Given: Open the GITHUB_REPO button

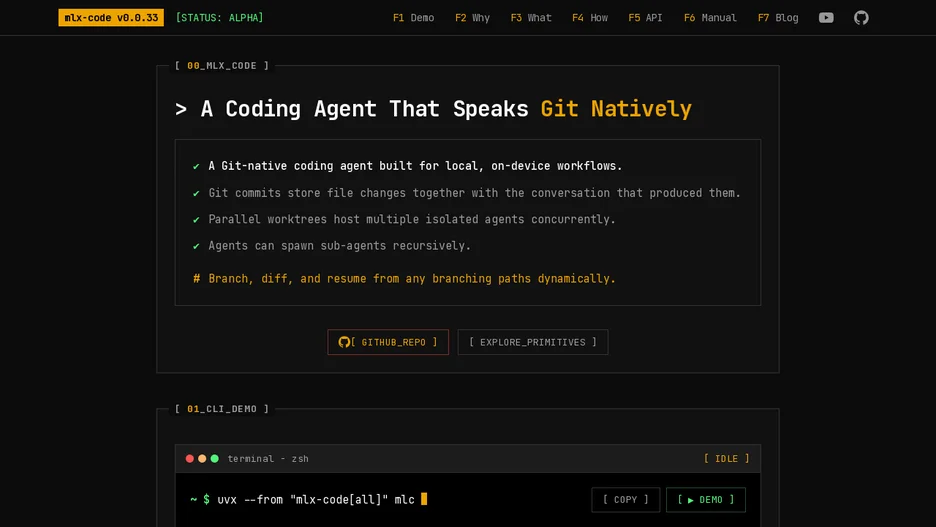Looking at the screenshot, I should pos(388,342).
